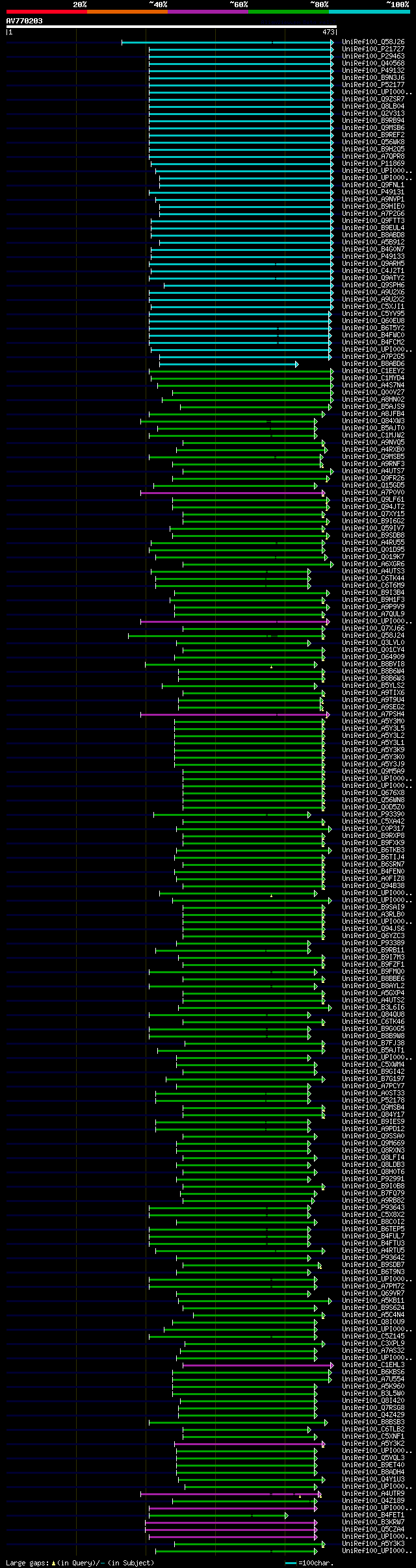Image resolution: width=416 pixels, height=1568 pixels.
Task: Open hit UniRef100_Q5CZA4
Action: [373, 1529]
